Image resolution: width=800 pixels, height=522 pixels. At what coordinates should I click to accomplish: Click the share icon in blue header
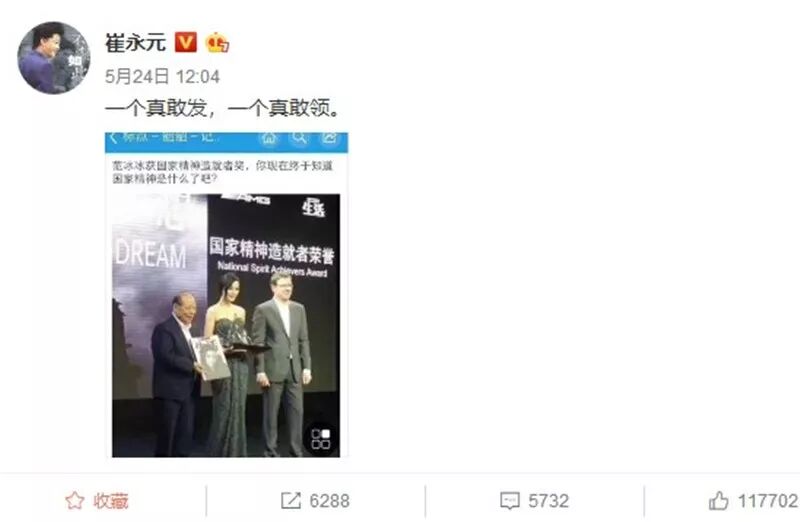(329, 138)
